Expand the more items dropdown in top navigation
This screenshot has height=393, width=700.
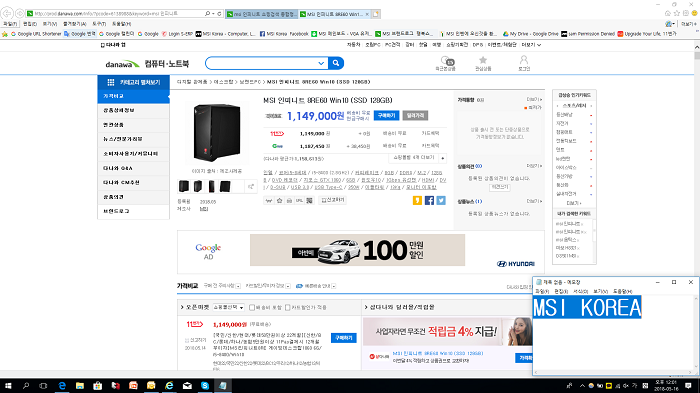[531, 45]
